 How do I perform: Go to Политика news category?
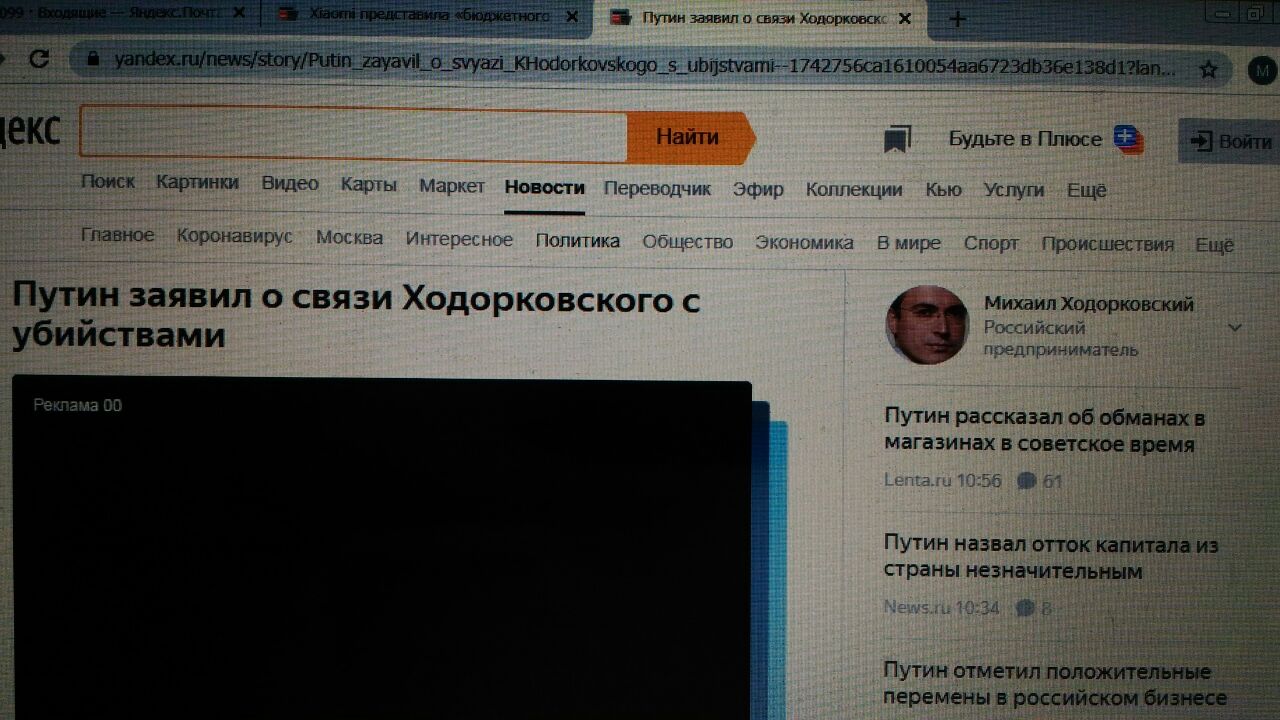click(x=578, y=240)
